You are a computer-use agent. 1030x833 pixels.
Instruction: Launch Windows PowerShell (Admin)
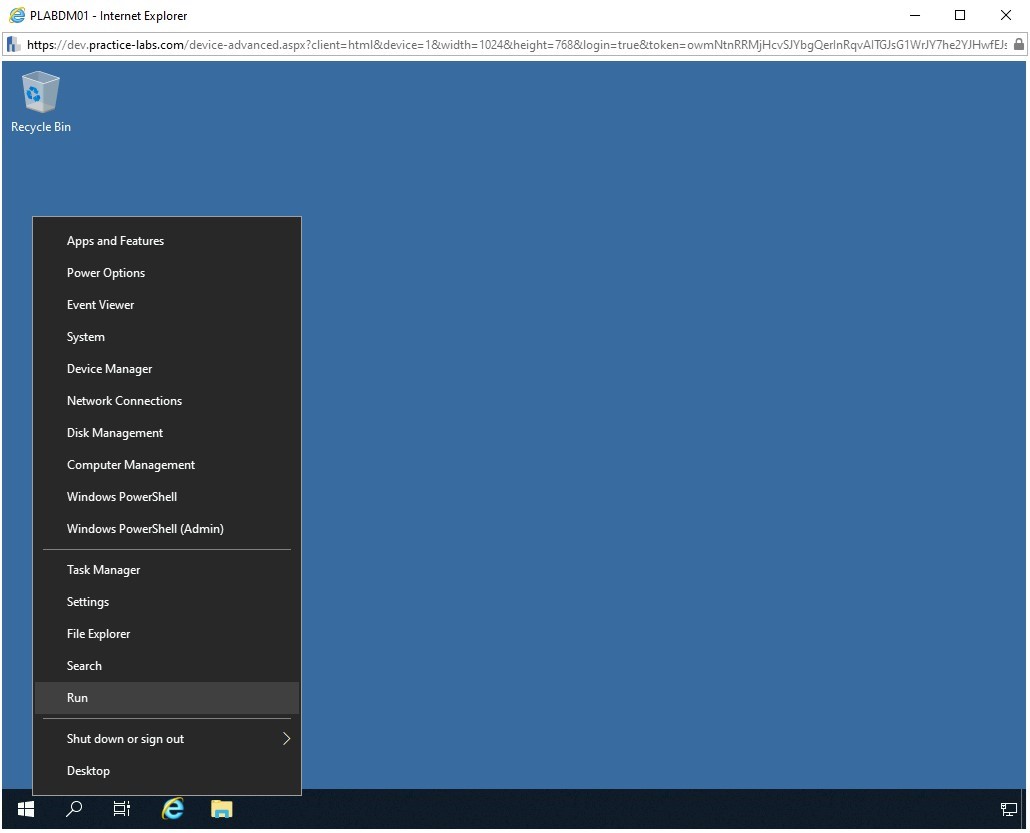(145, 529)
